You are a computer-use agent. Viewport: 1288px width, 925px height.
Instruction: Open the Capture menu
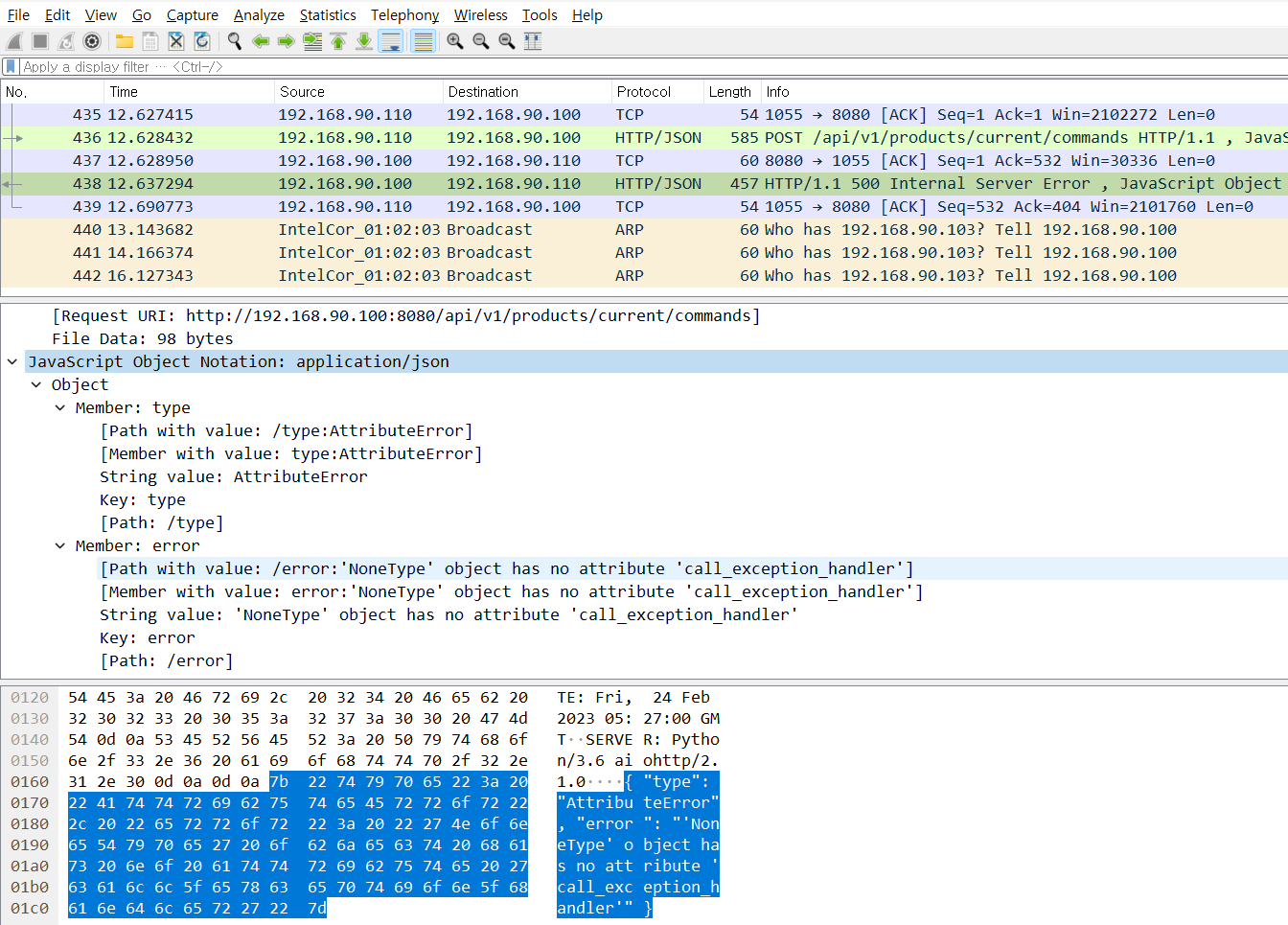click(x=193, y=15)
